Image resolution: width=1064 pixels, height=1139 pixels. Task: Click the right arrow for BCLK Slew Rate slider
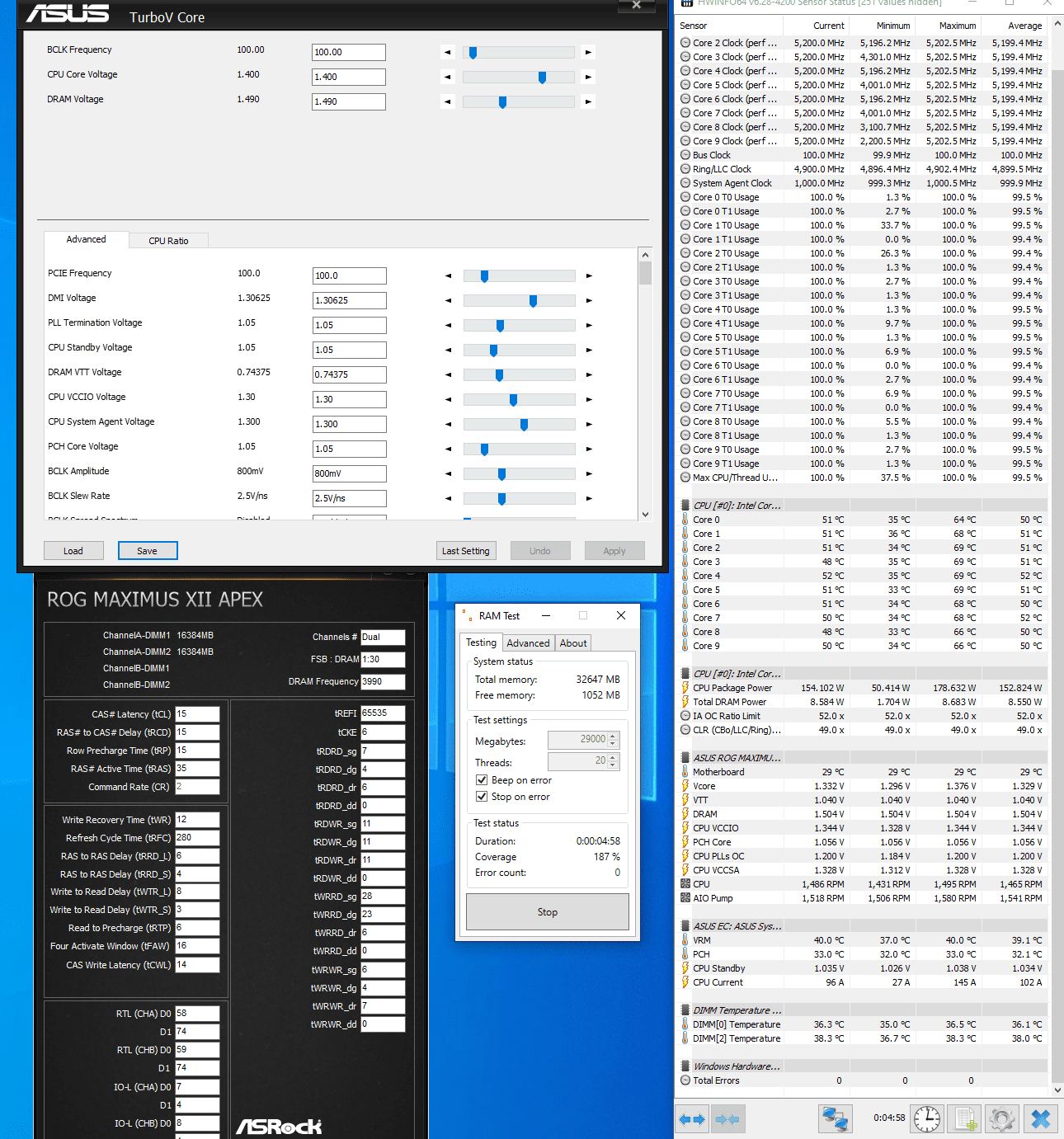tap(589, 498)
